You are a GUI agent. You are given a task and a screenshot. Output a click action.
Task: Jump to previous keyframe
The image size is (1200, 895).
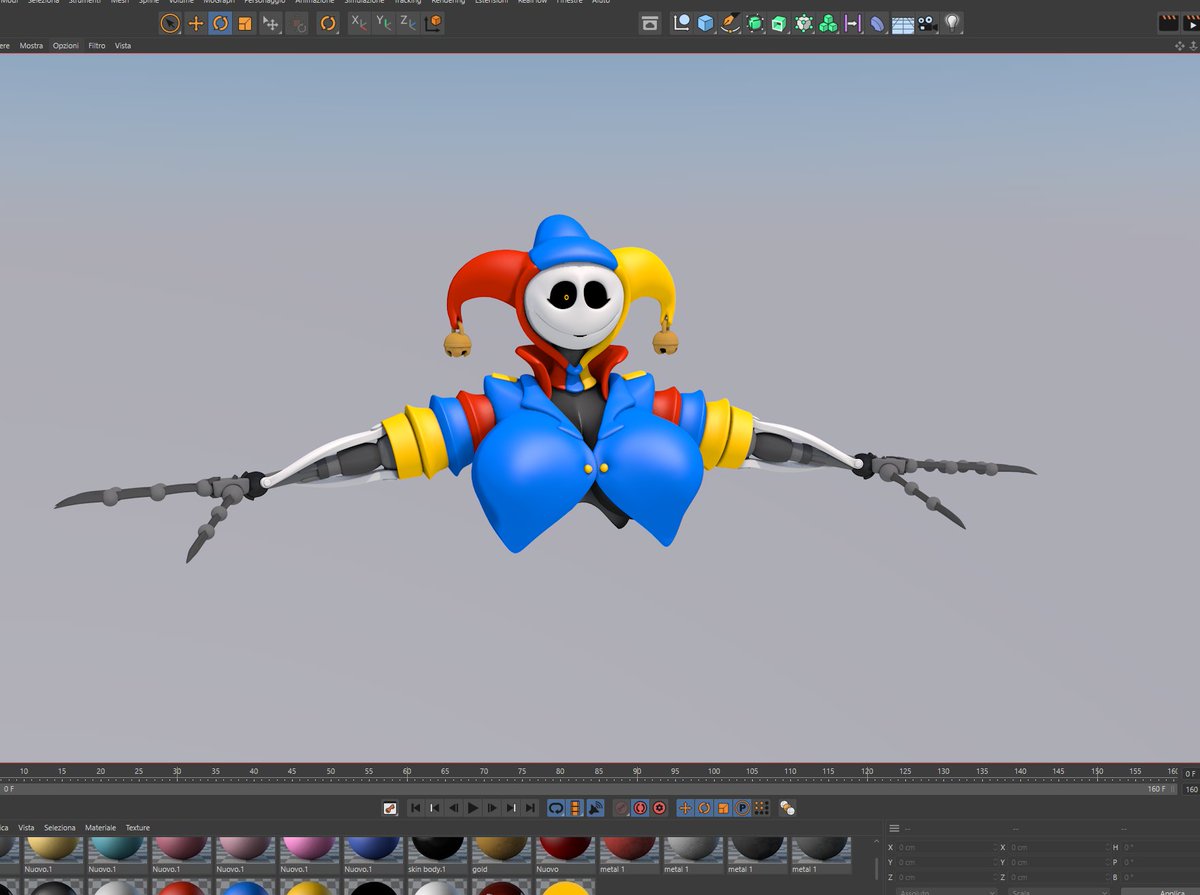[x=435, y=808]
